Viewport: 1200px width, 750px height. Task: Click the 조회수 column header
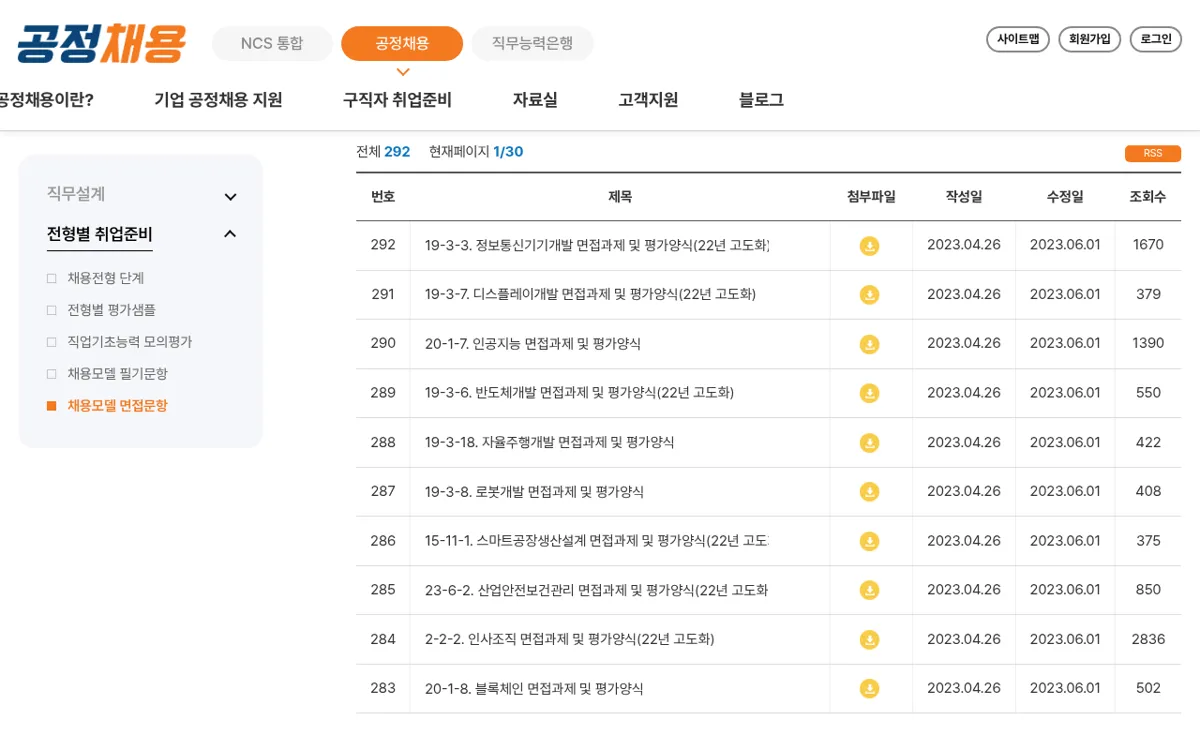click(x=1147, y=197)
